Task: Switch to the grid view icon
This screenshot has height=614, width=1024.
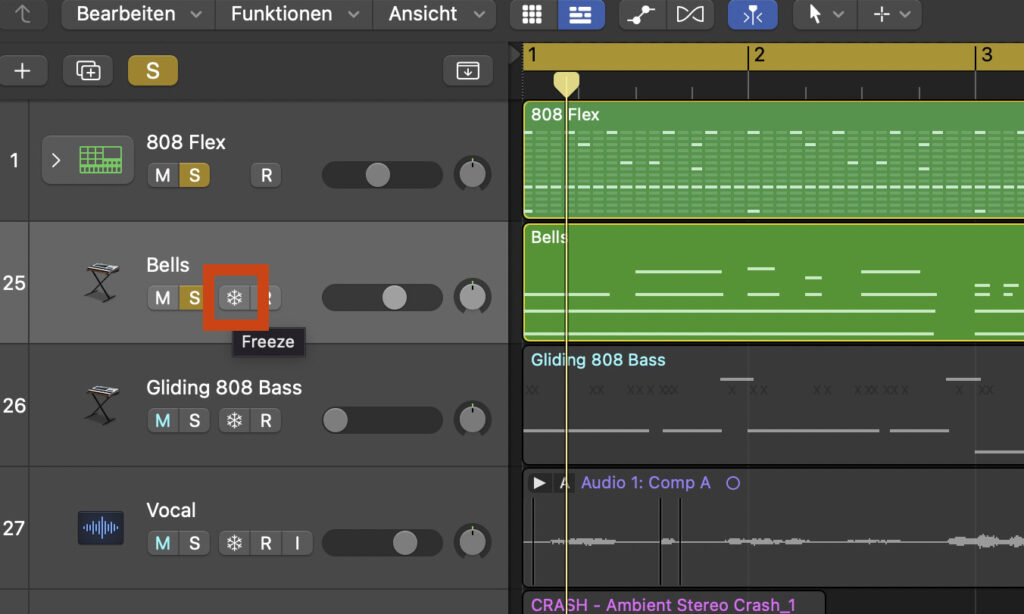Action: 532,14
